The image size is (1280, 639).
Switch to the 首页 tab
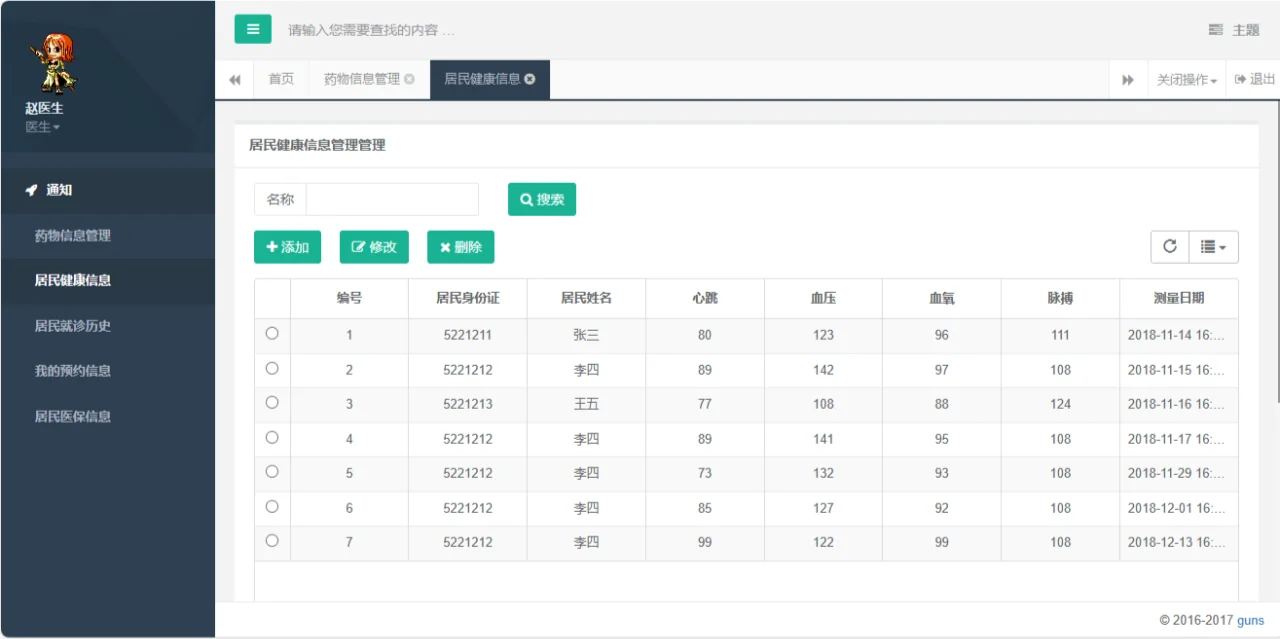pyautogui.click(x=281, y=79)
